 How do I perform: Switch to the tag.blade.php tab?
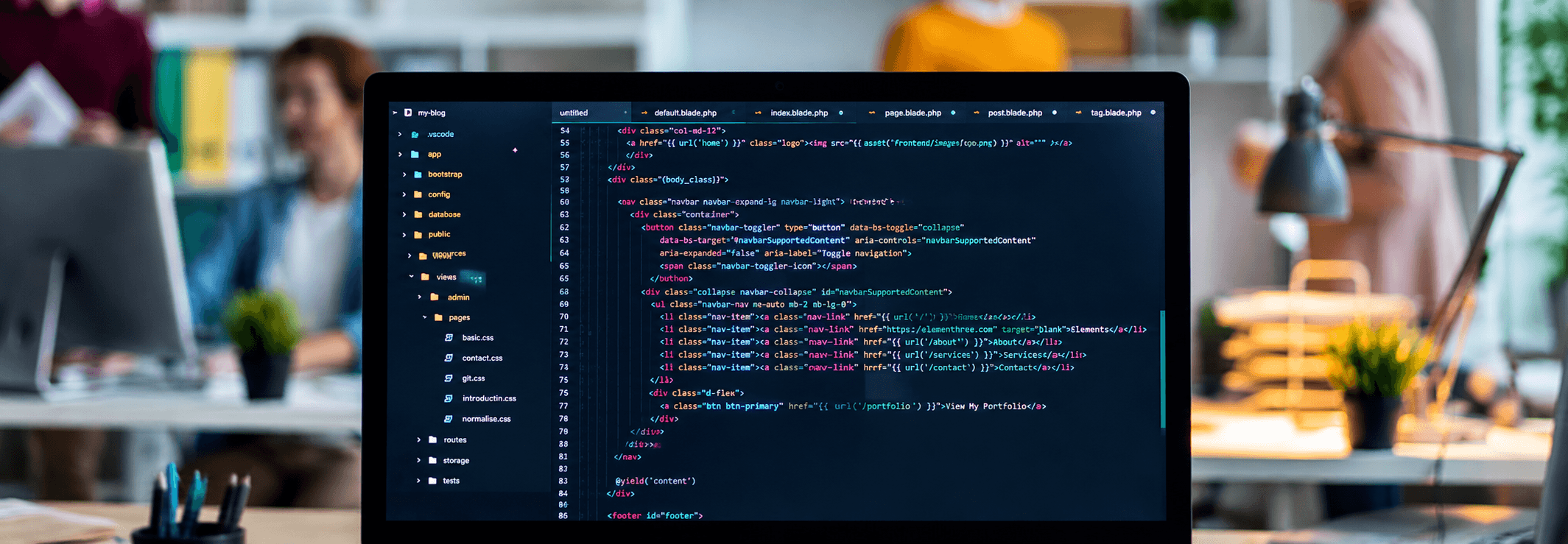pyautogui.click(x=1116, y=113)
